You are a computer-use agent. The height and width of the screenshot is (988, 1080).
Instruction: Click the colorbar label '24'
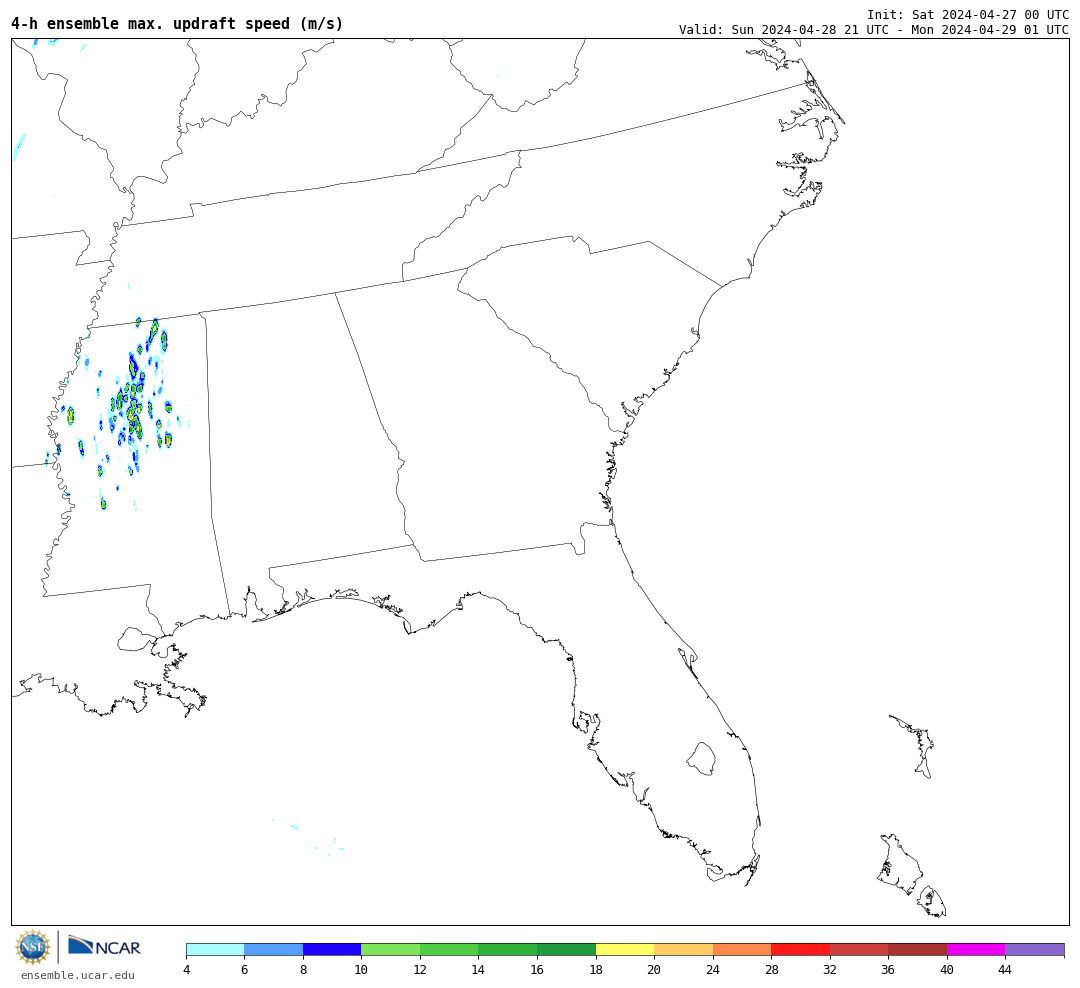(713, 969)
